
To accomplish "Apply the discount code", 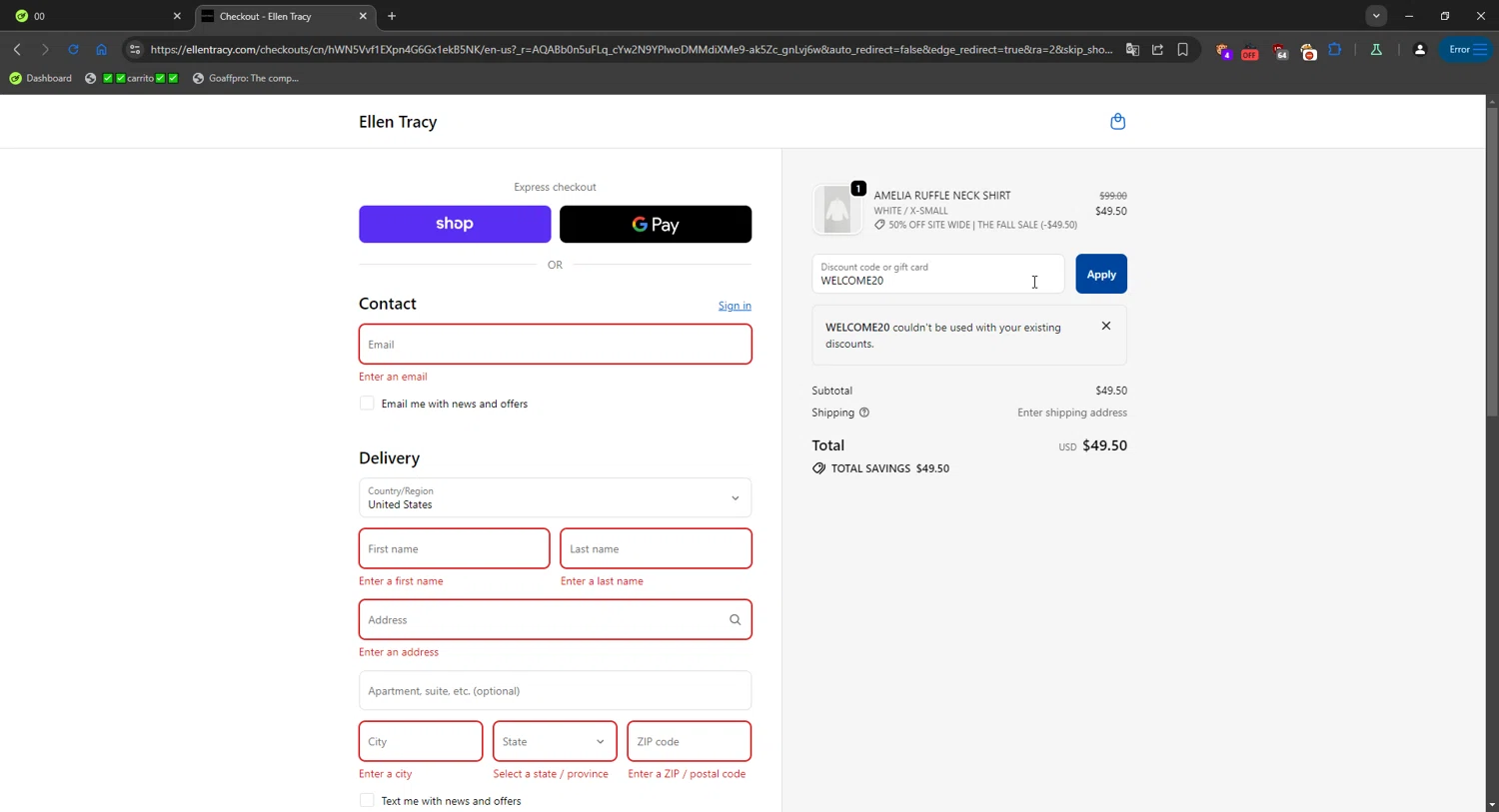I will 1101,274.
